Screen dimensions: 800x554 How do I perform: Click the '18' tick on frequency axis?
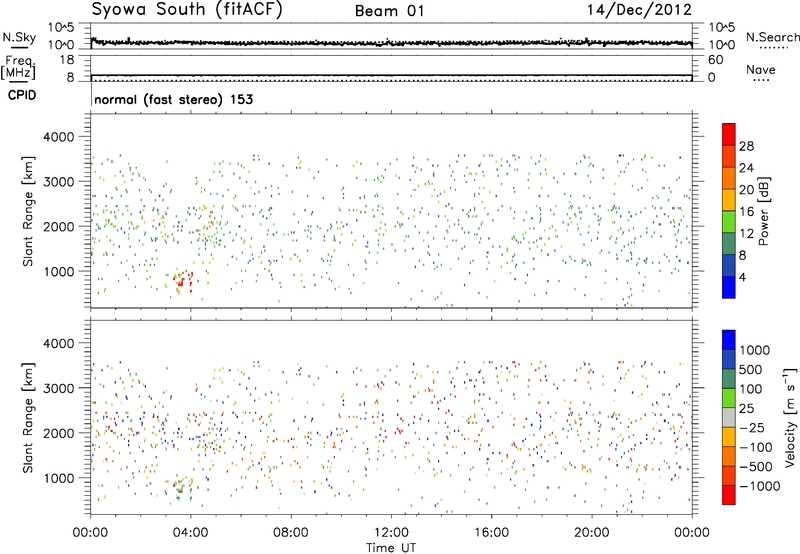coord(67,60)
